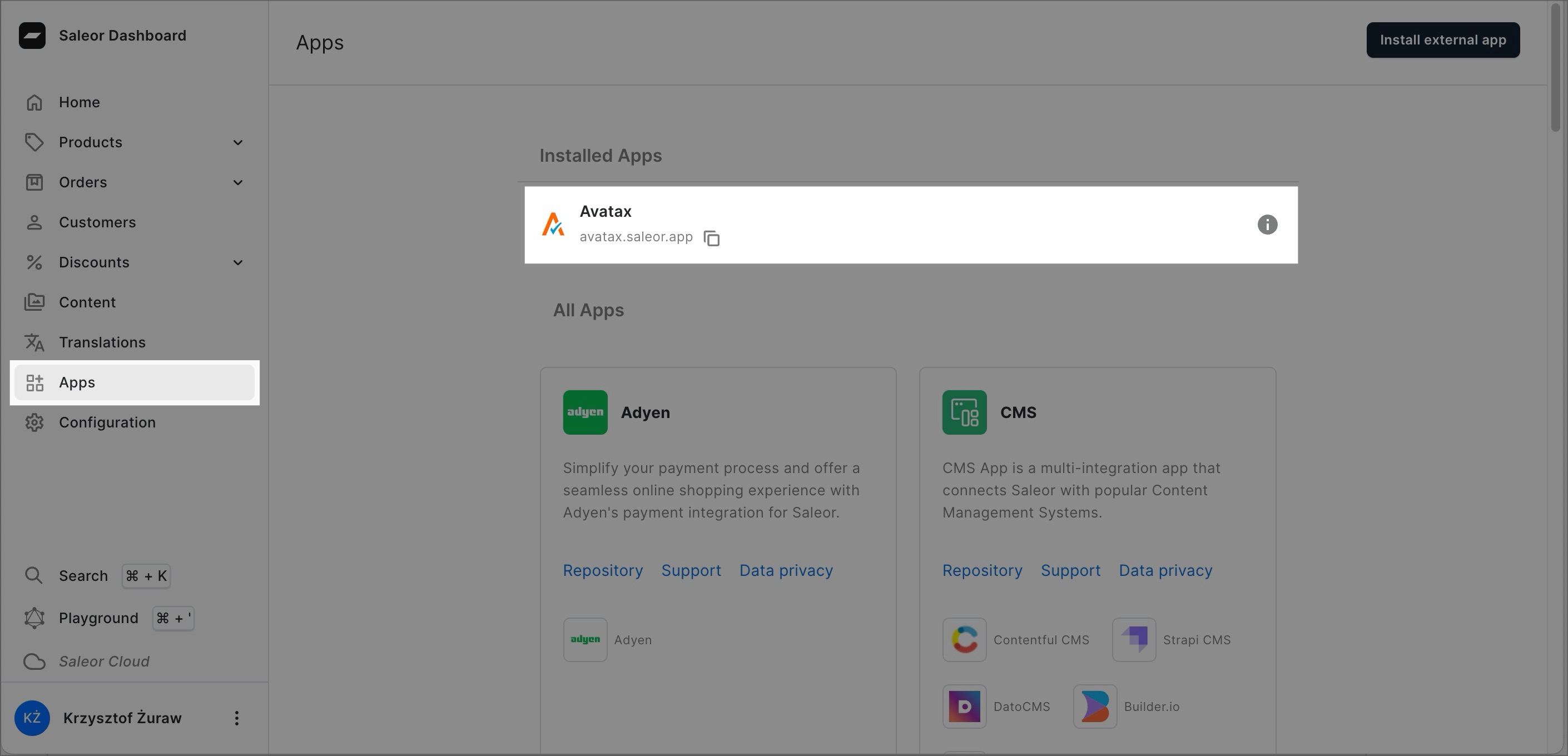View Avatax app details via info icon

point(1268,224)
